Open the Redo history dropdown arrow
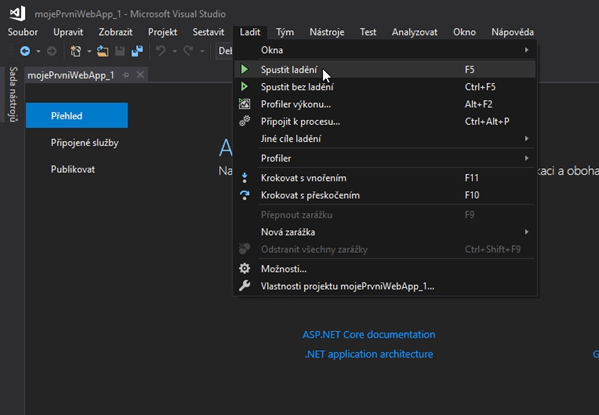 tap(202, 51)
